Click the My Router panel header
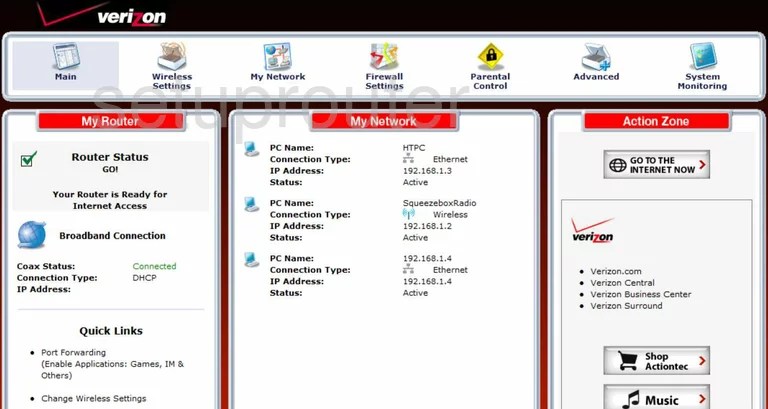Screen dimensions: 768x409 110,121
